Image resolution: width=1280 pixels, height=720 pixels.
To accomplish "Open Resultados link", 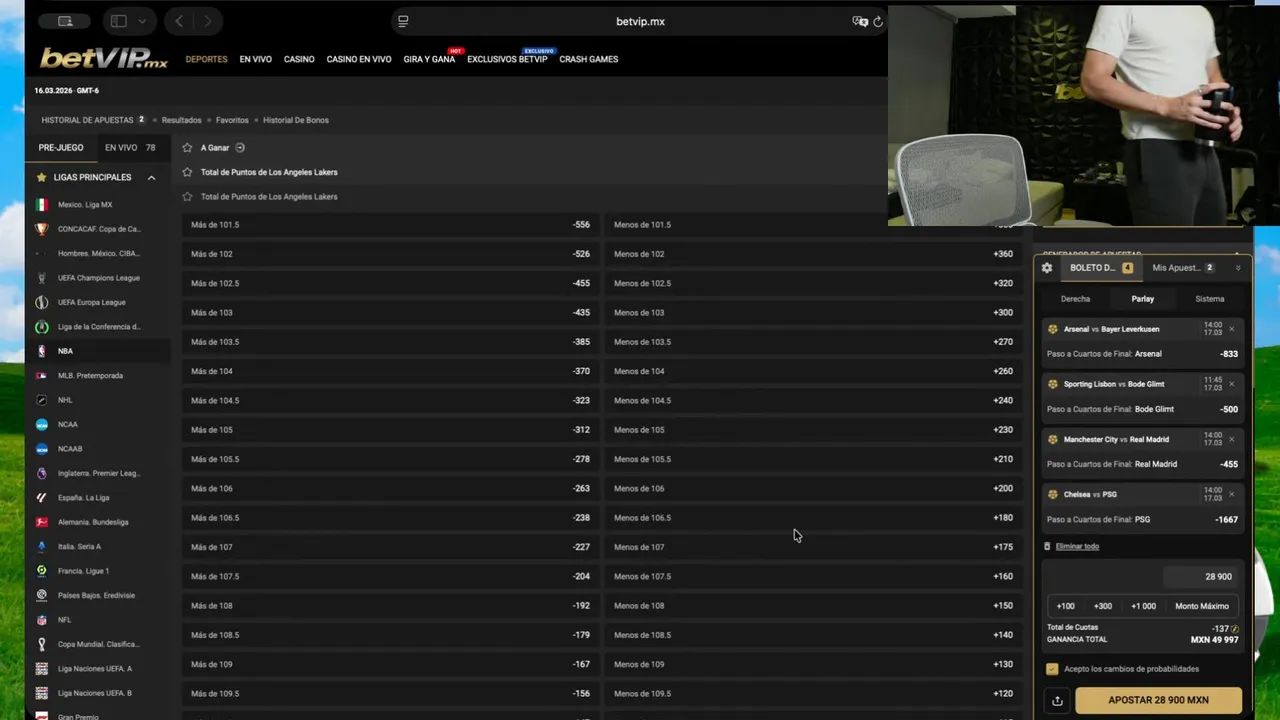I will tap(181, 120).
